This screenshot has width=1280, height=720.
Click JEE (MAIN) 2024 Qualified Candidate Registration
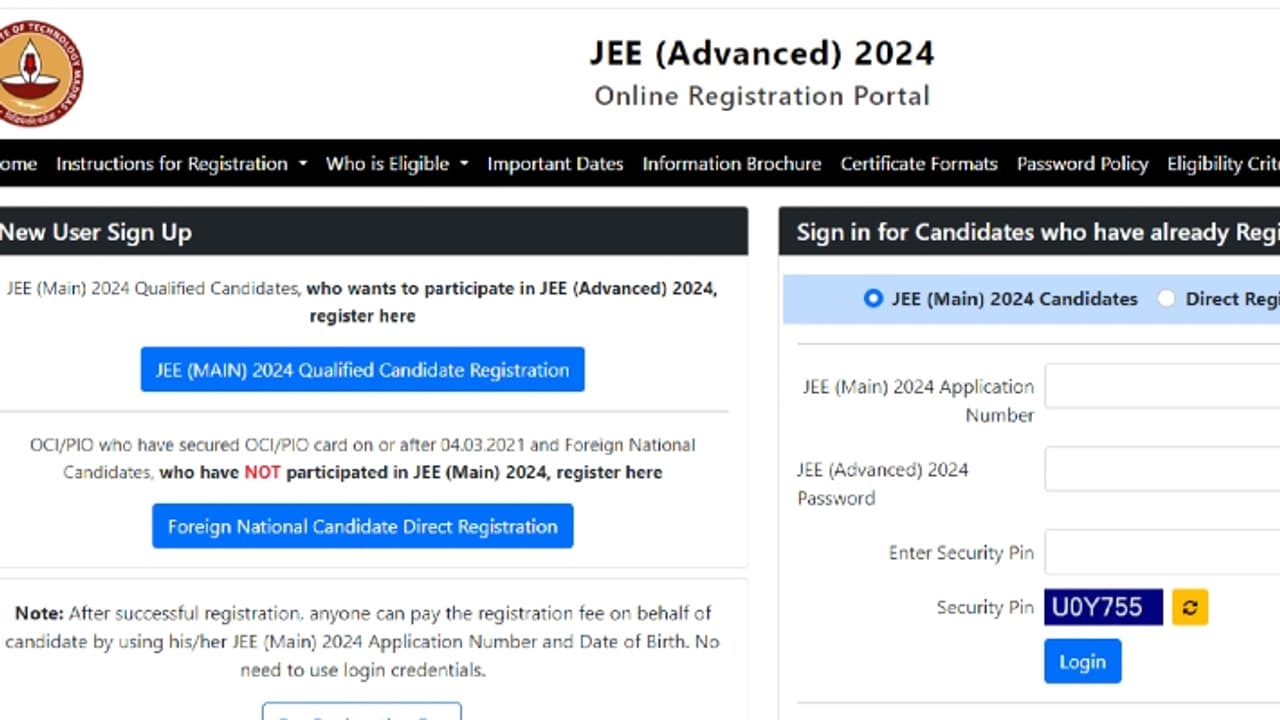[362, 370]
